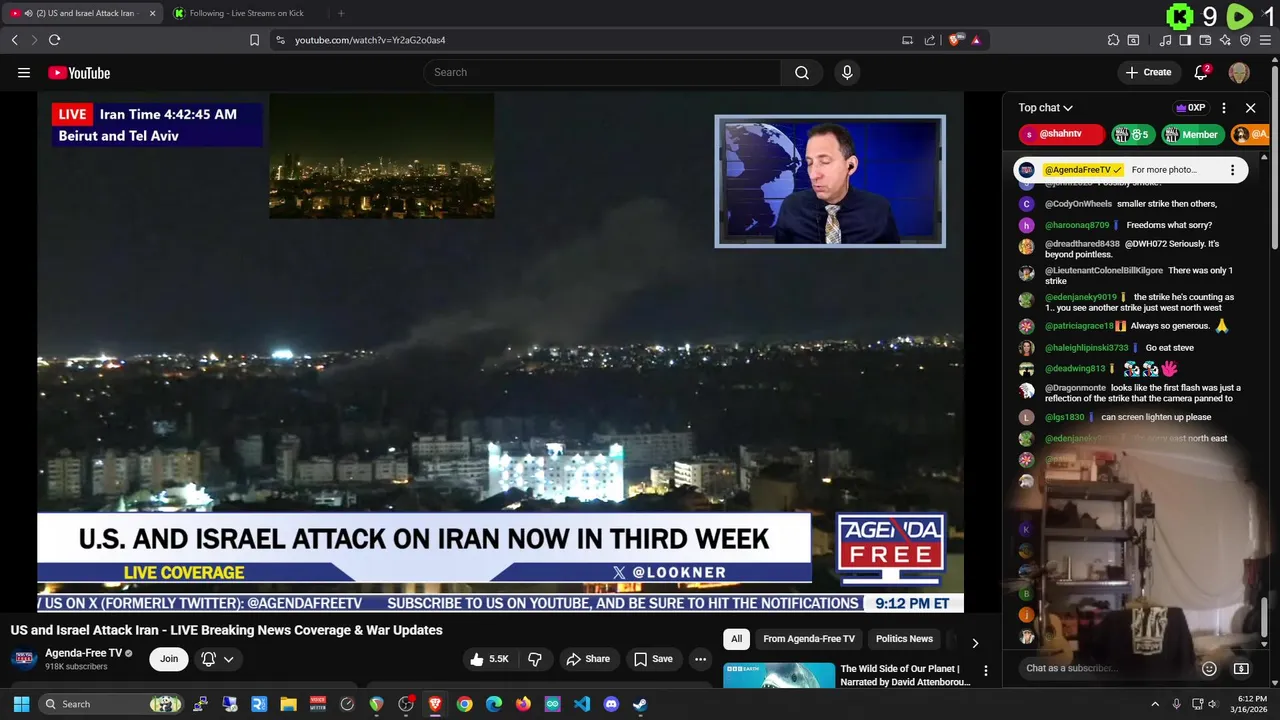Open the account avatar menu
The height and width of the screenshot is (720, 1280).
tap(1239, 72)
